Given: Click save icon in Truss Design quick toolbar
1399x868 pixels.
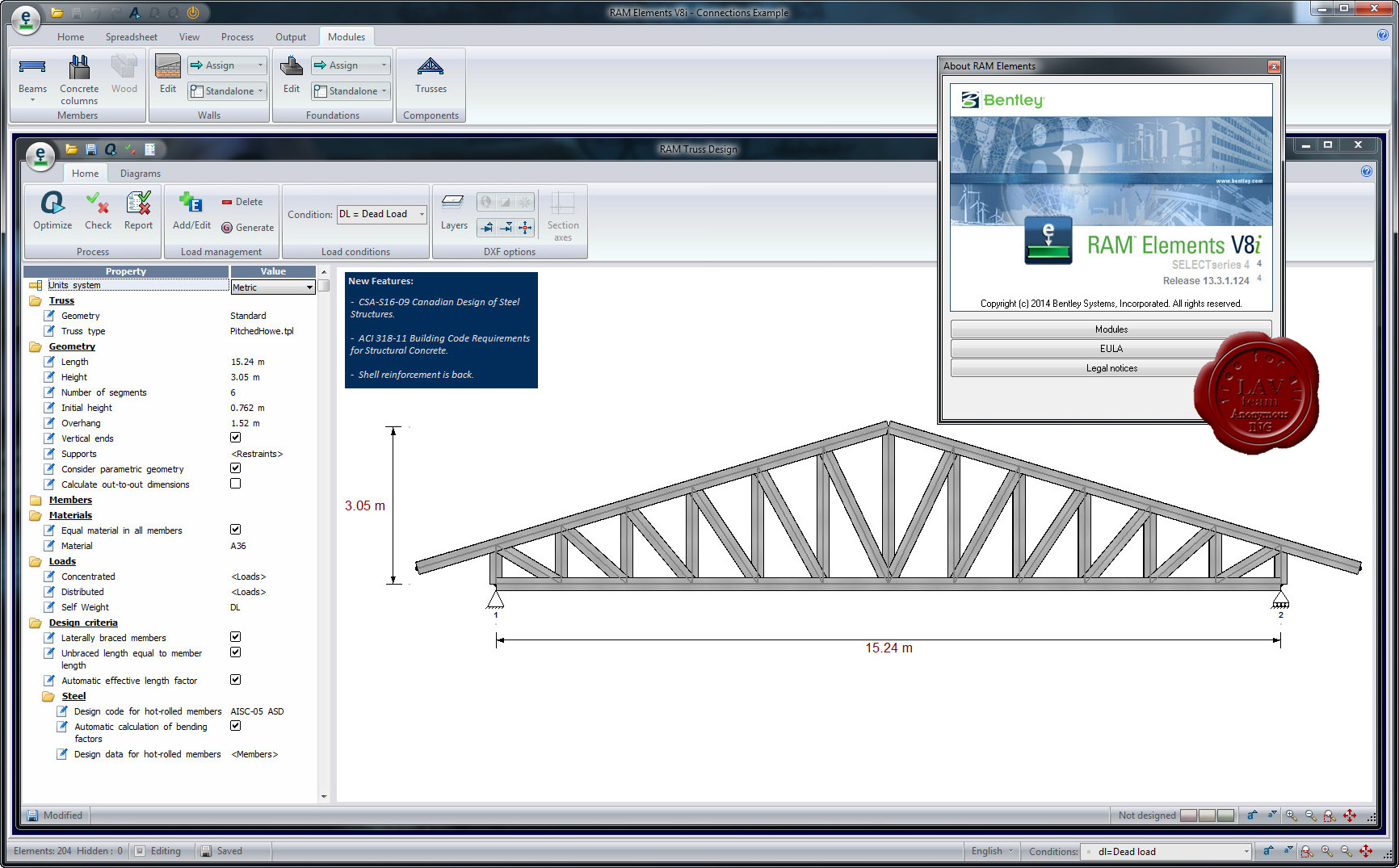Looking at the screenshot, I should (x=90, y=149).
